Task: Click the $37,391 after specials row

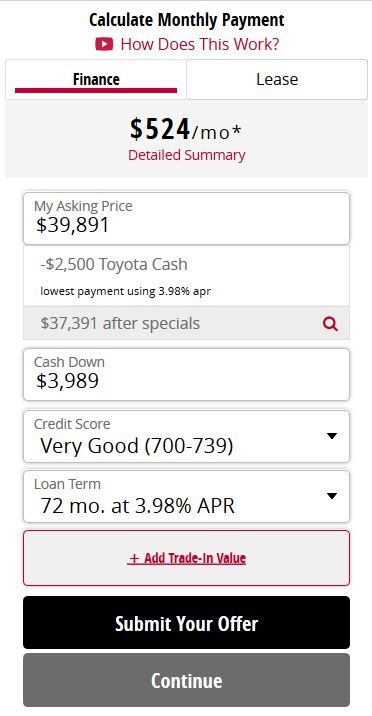Action: point(187,323)
